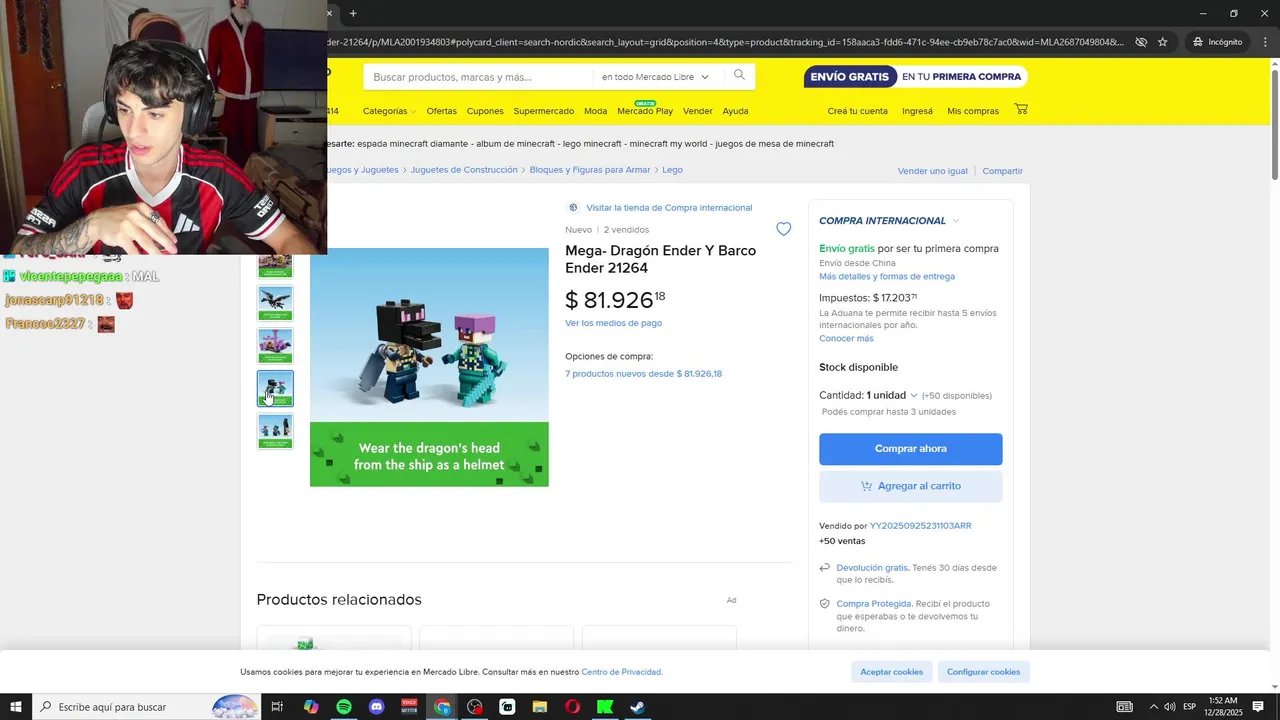Open Vender in the navigation

(x=697, y=111)
